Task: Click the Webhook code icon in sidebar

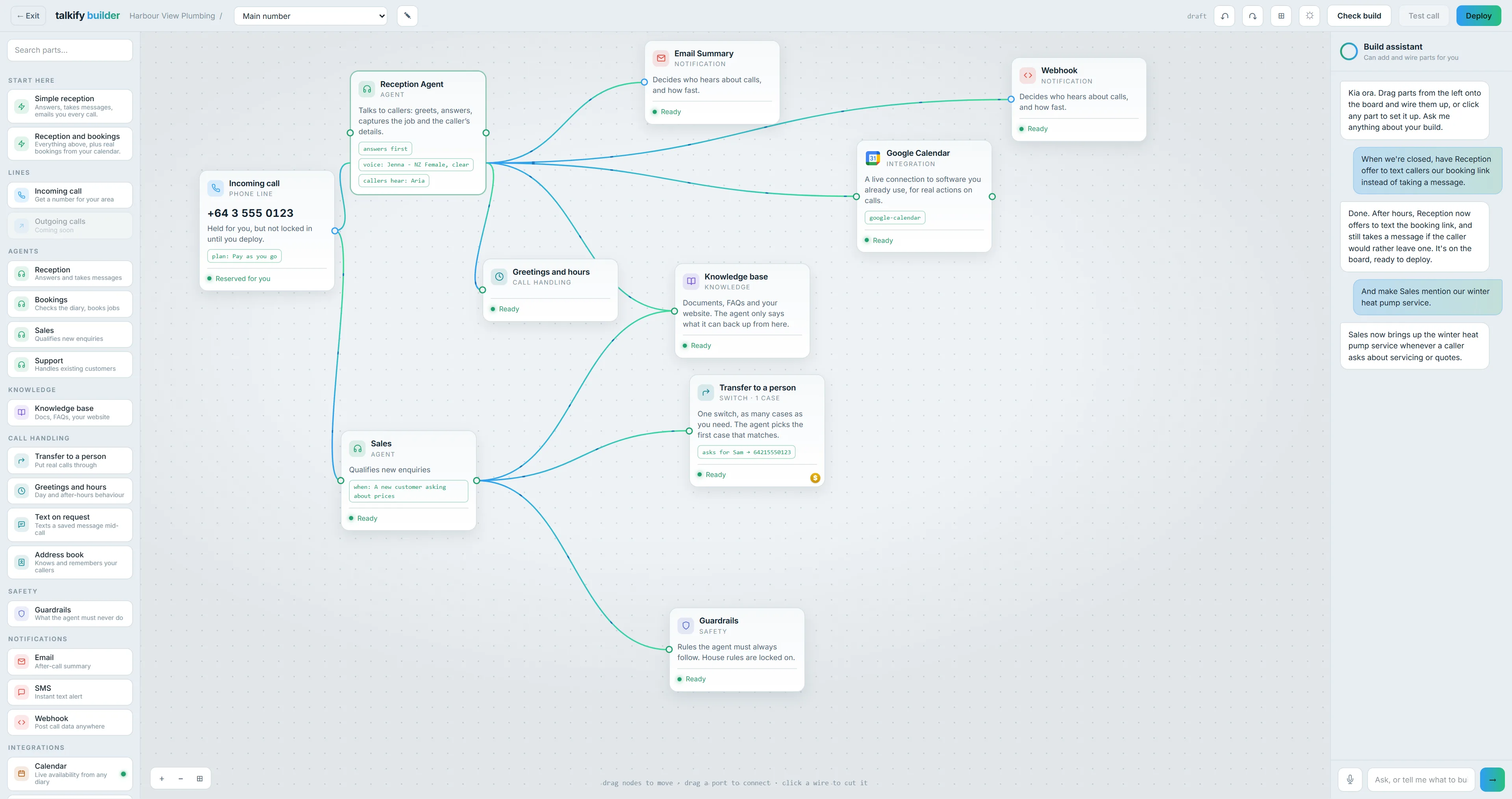Action: [x=22, y=722]
